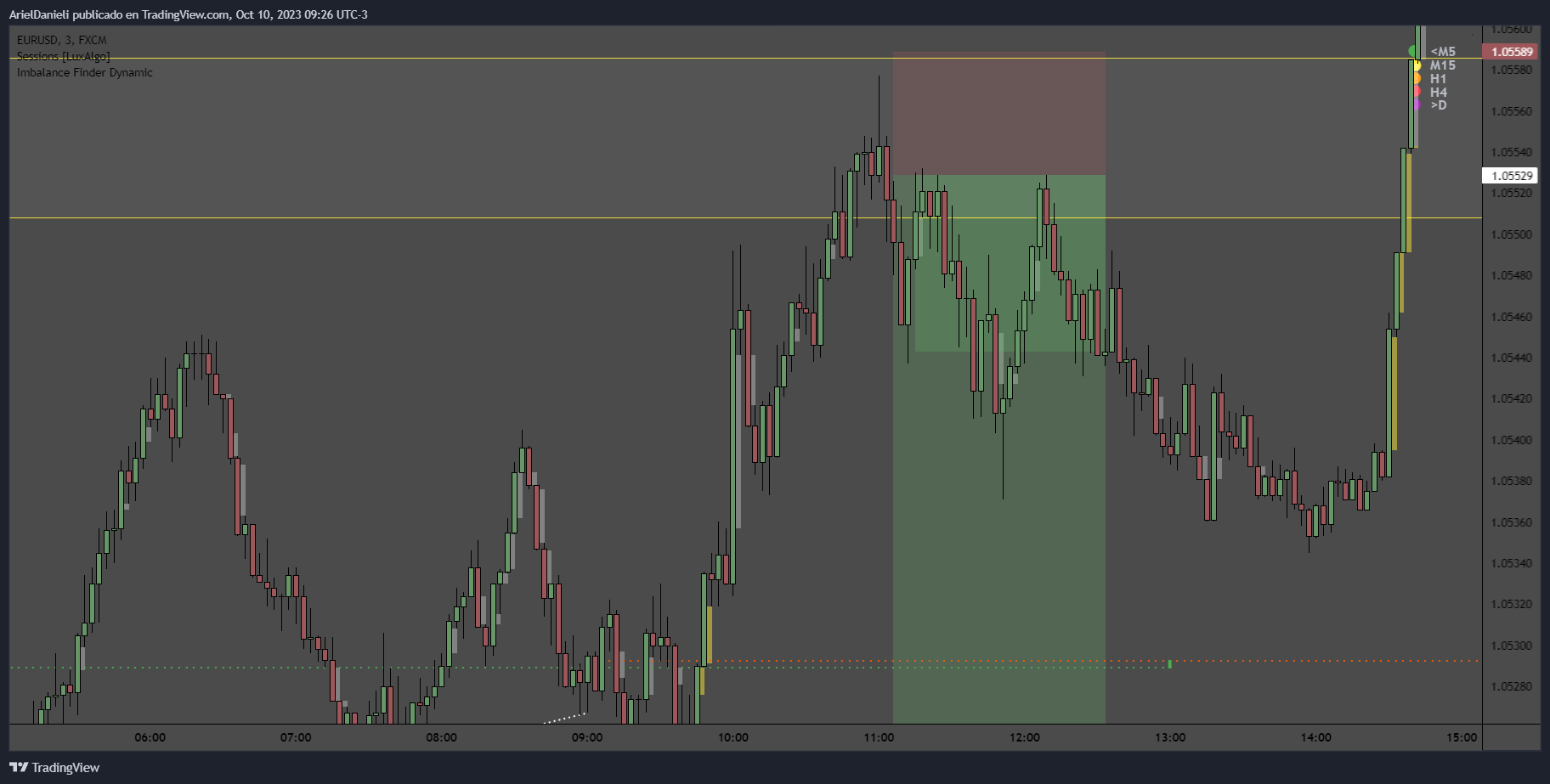Click the orange H1 legend dot
This screenshot has height=784, width=1550.
(1416, 78)
